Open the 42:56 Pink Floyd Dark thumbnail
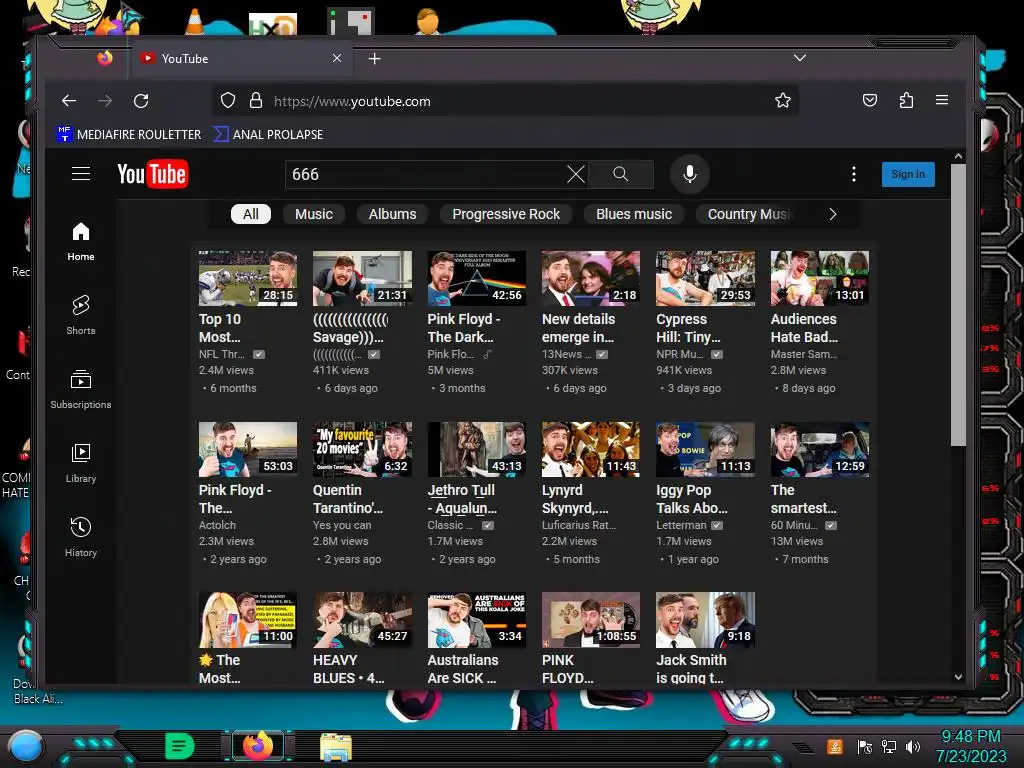Image resolution: width=1024 pixels, height=768 pixels. (x=477, y=278)
